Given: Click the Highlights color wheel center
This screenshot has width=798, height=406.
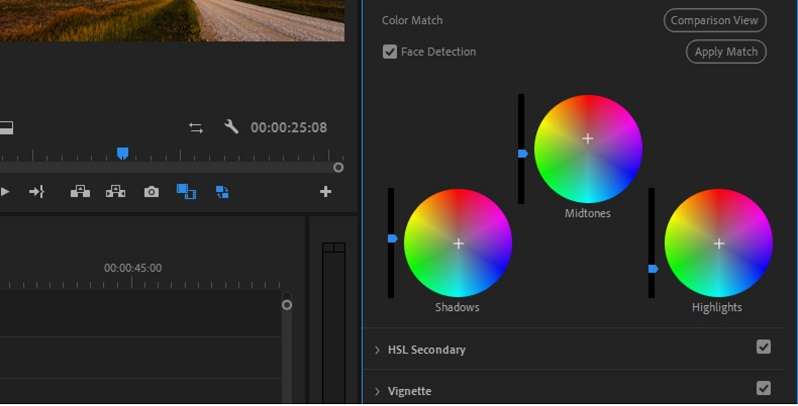Looking at the screenshot, I should 719,244.
